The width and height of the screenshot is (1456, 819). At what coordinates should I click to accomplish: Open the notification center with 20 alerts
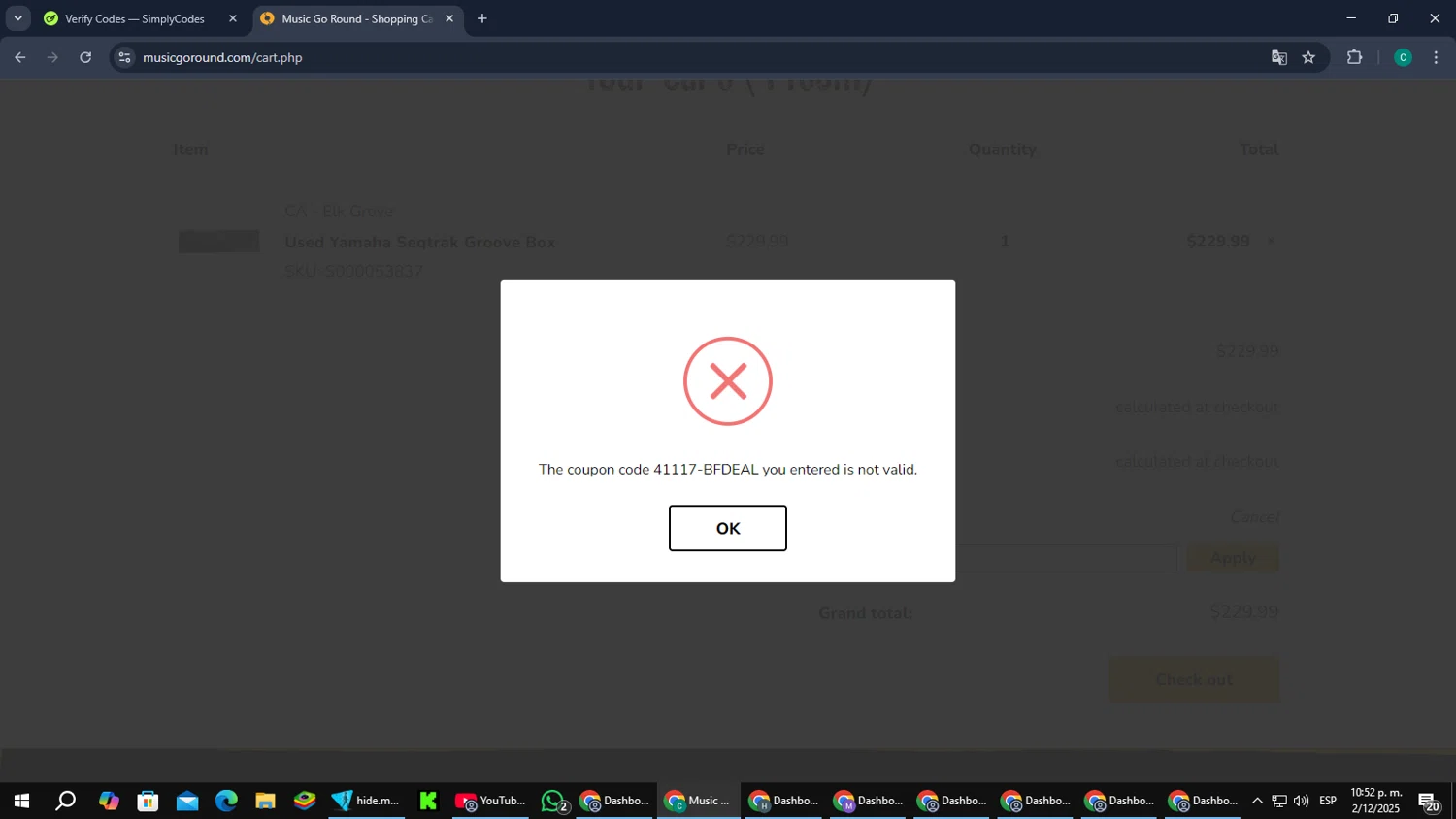tap(1429, 802)
